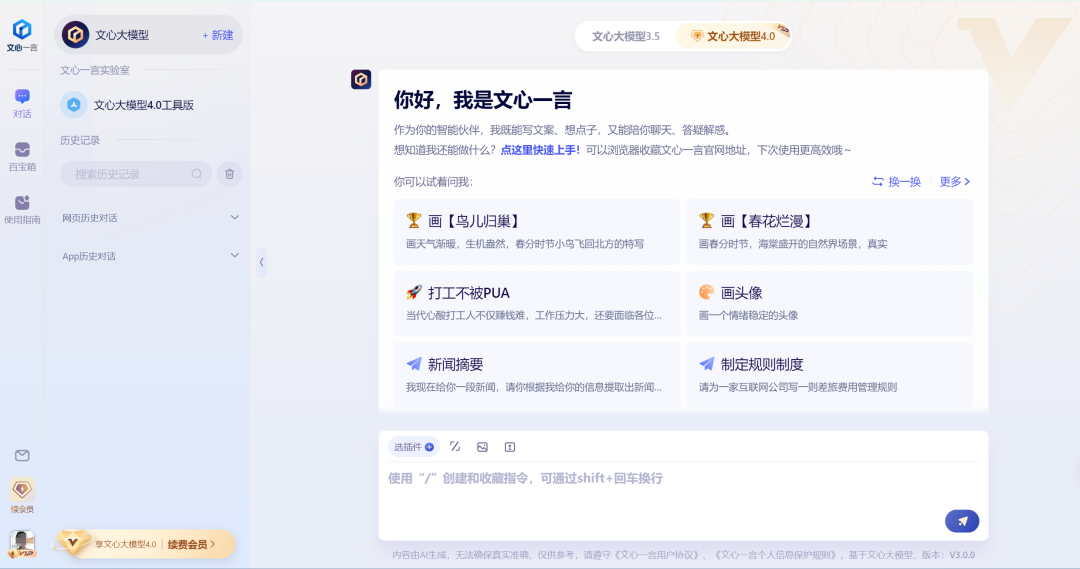
Task: Open the 选插件 plugin selector
Action: (413, 447)
